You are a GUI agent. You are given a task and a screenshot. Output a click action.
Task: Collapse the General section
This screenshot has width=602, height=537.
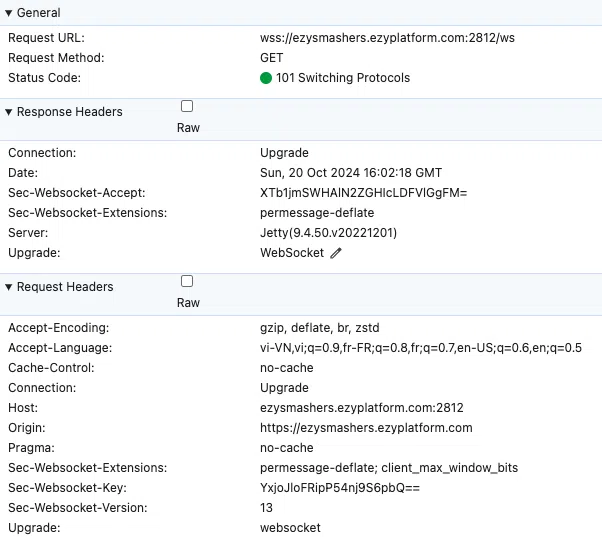click(x=9, y=13)
